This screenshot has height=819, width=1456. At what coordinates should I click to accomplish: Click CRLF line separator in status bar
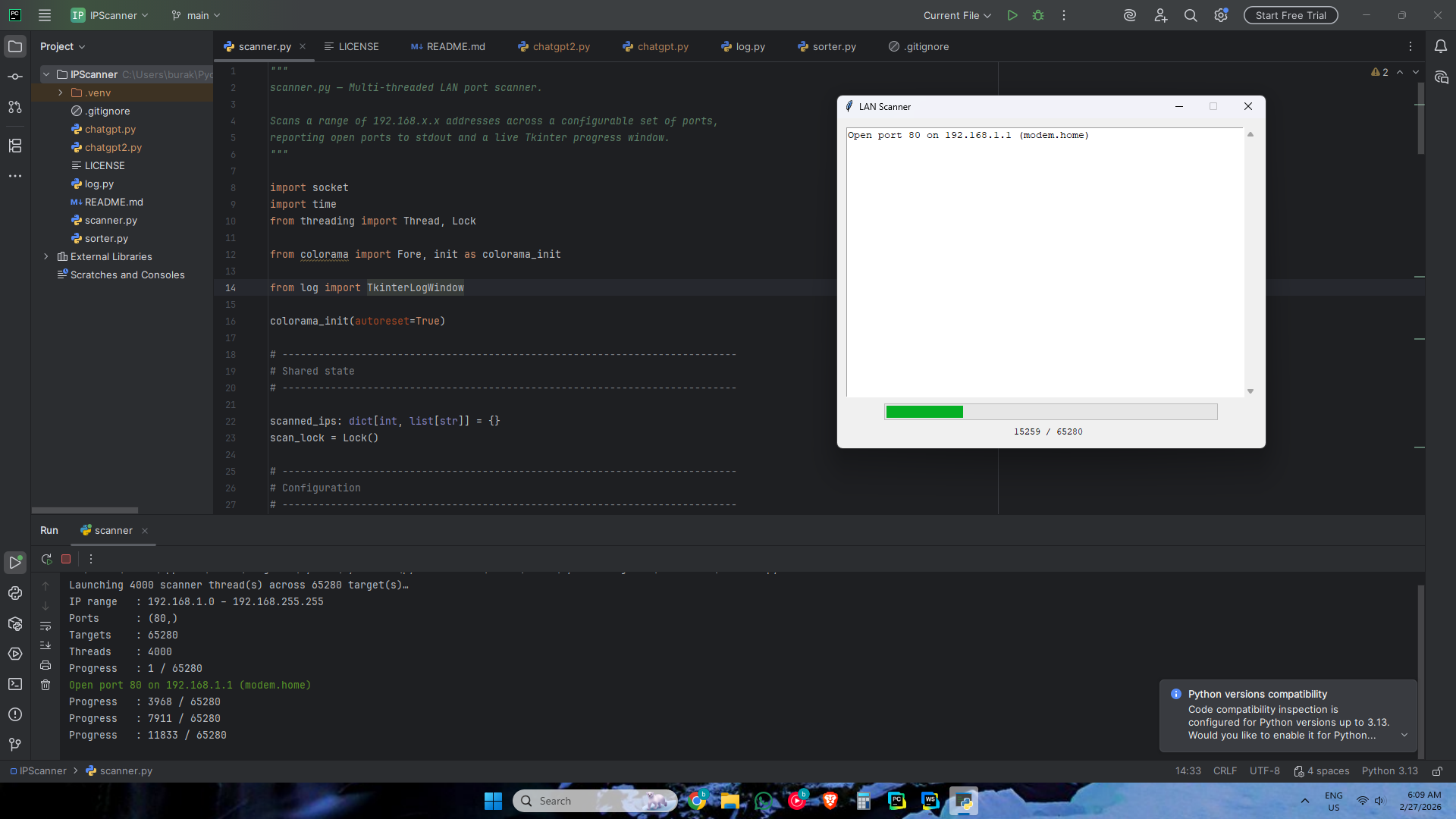[x=1225, y=770]
